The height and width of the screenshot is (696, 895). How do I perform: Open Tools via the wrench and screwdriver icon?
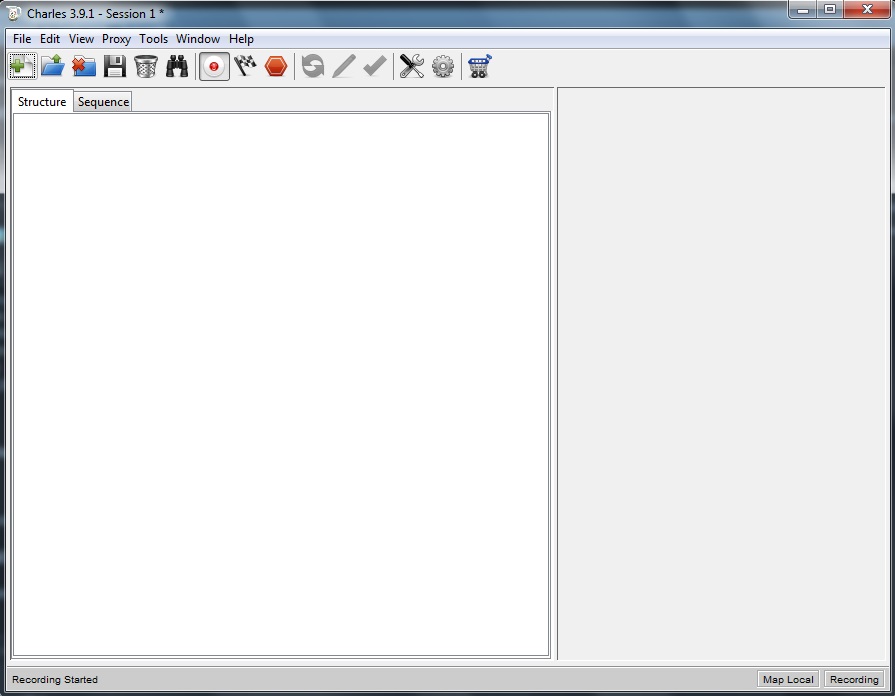click(412, 66)
